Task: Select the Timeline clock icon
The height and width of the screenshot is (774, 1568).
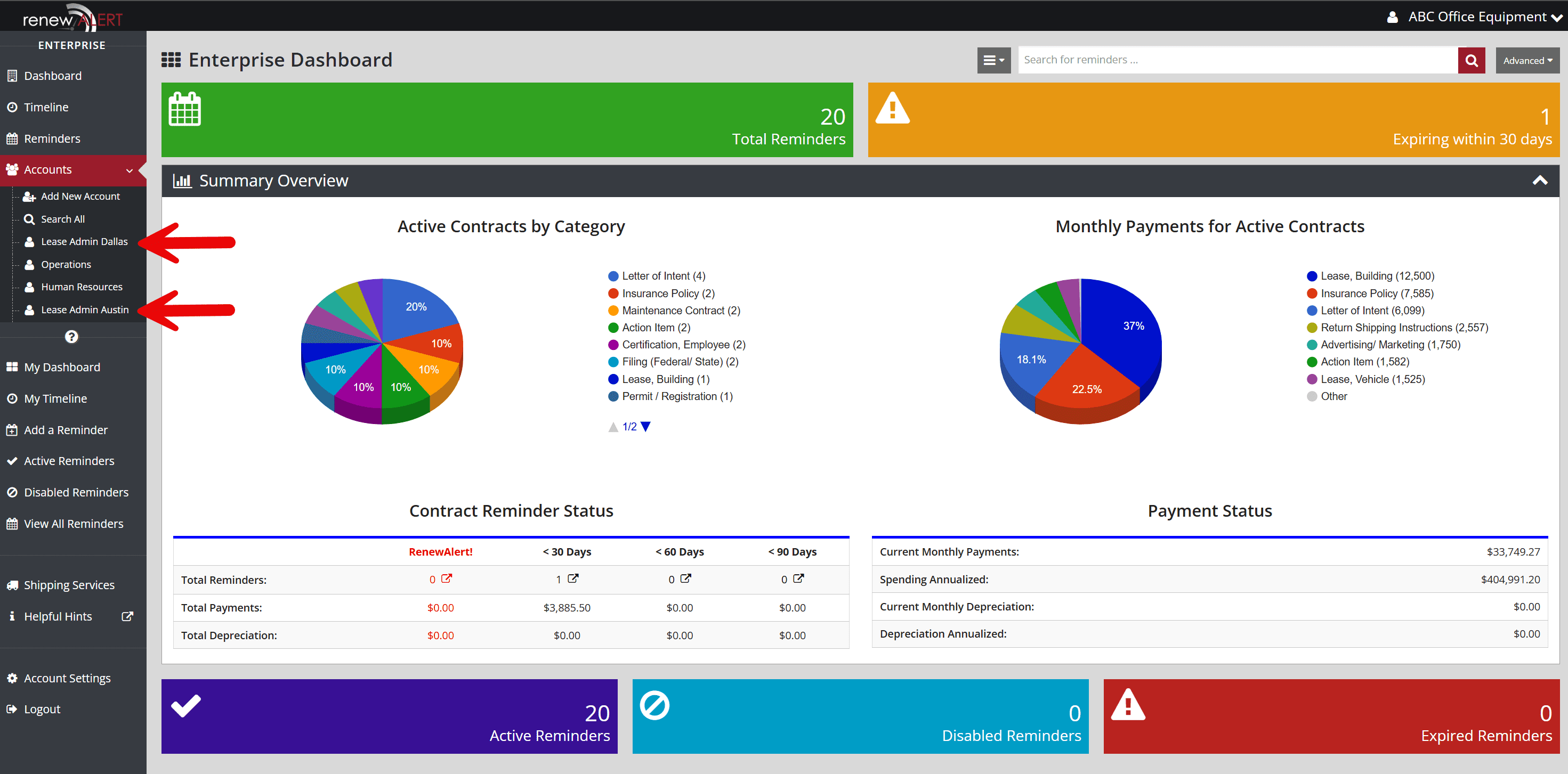Action: pyautogui.click(x=12, y=107)
